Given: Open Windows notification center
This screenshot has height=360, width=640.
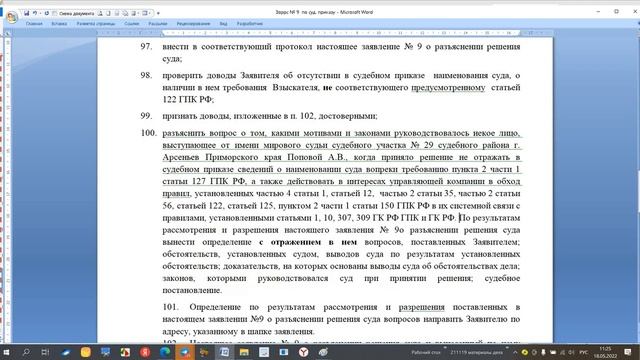Looking at the screenshot, I should coord(628,352).
